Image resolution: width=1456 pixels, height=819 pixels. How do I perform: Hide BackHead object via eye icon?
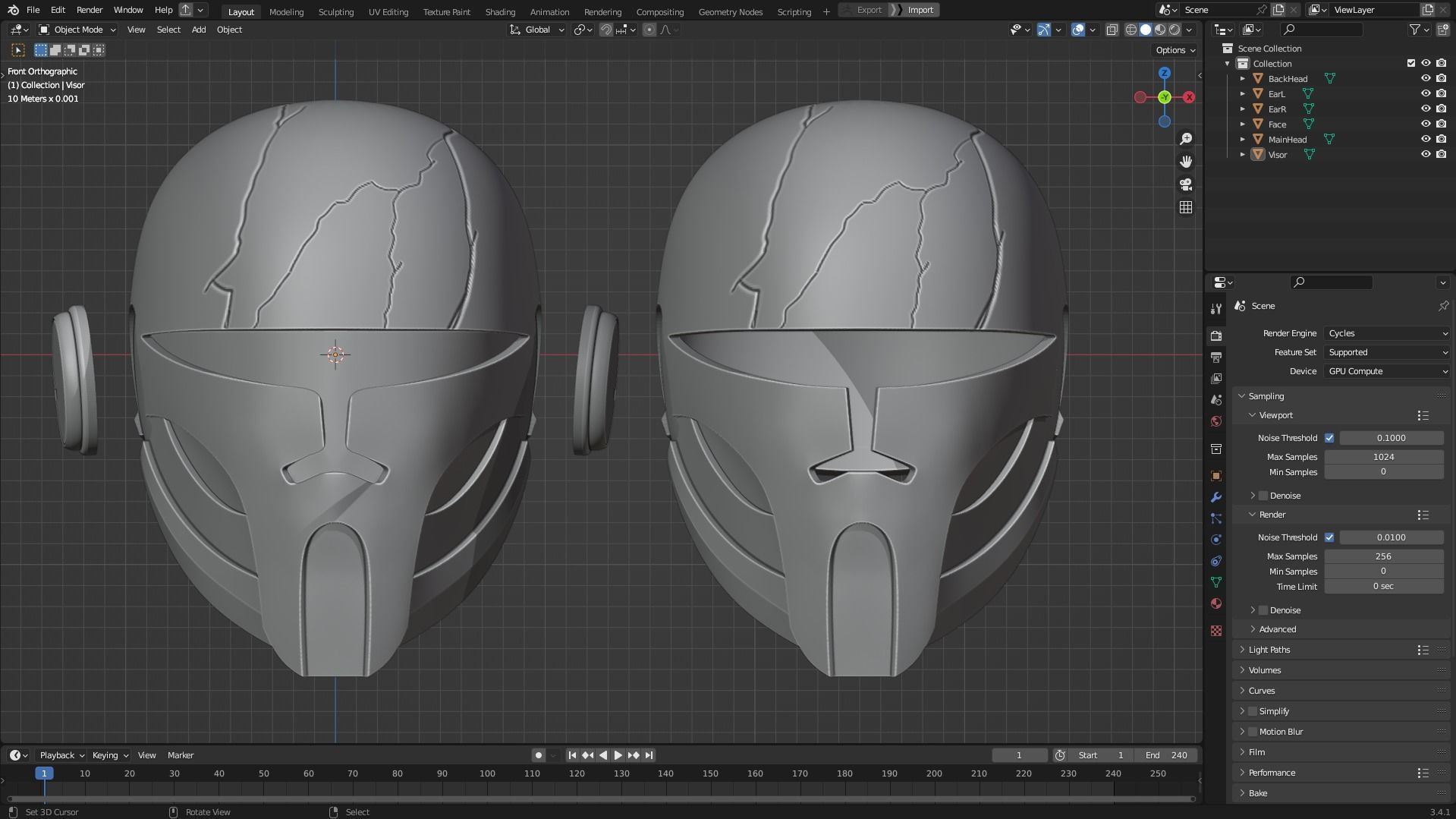(1426, 78)
